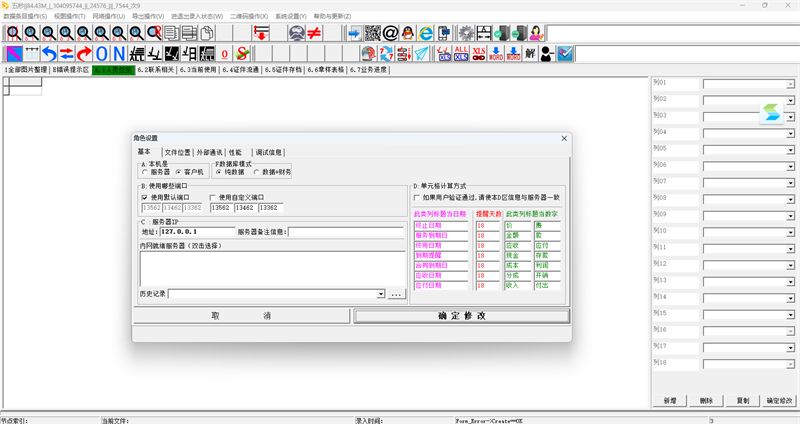Expand the 历史记录 dropdown list
Viewport: 800px width, 424px height.
380,294
